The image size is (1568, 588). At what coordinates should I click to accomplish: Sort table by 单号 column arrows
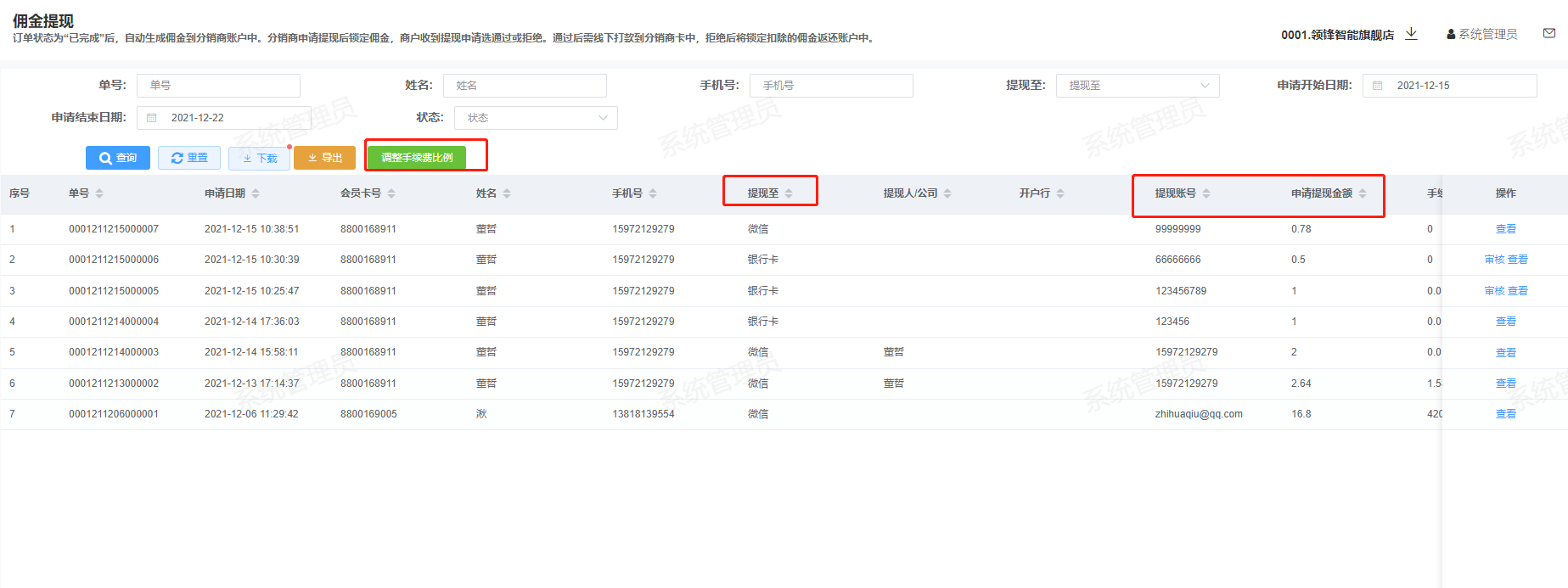tap(99, 193)
